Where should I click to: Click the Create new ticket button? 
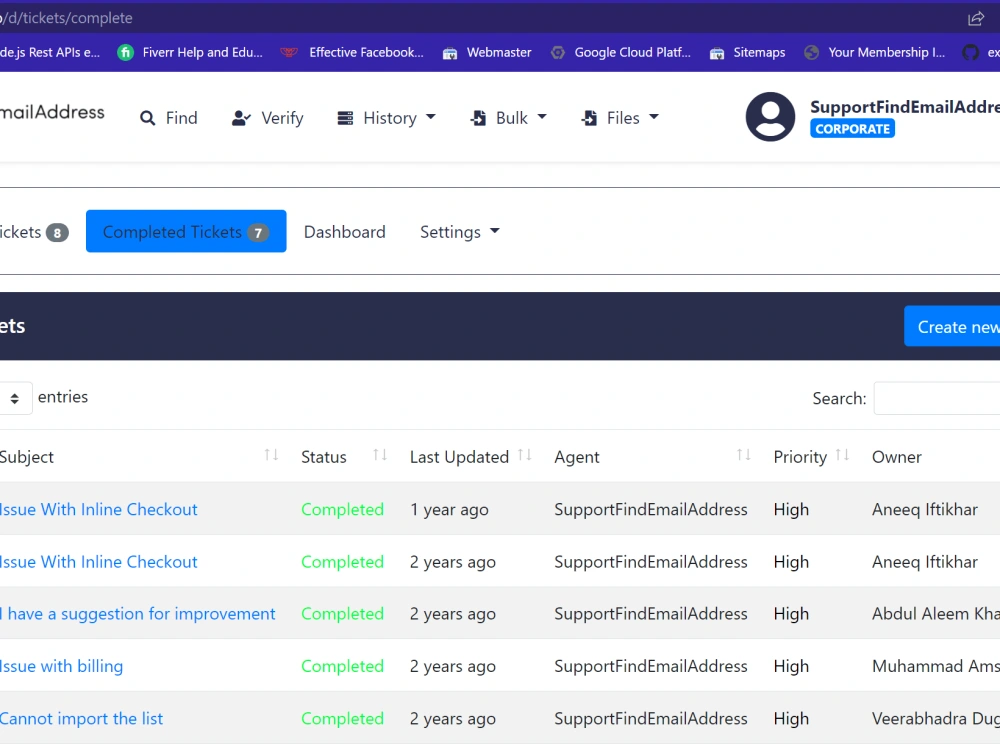tap(952, 327)
